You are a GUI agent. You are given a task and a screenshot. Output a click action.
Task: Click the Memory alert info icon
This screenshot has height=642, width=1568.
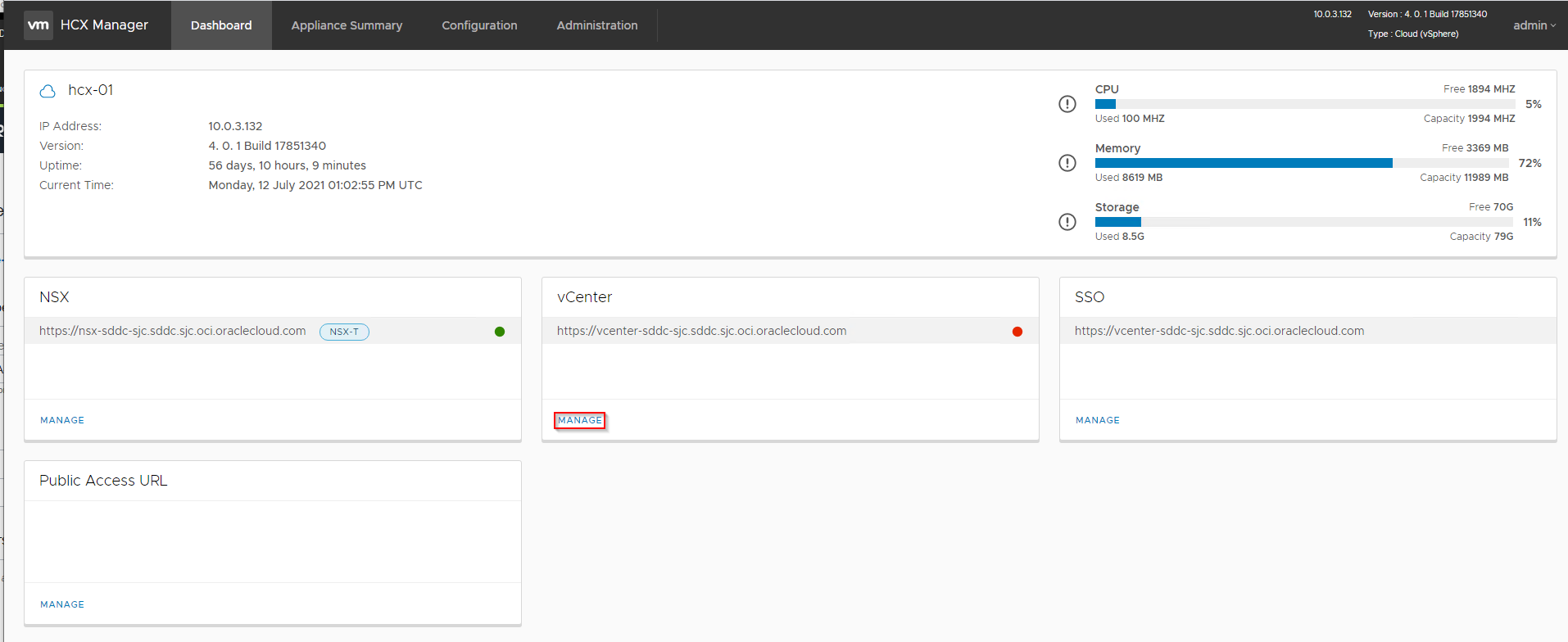coord(1067,163)
